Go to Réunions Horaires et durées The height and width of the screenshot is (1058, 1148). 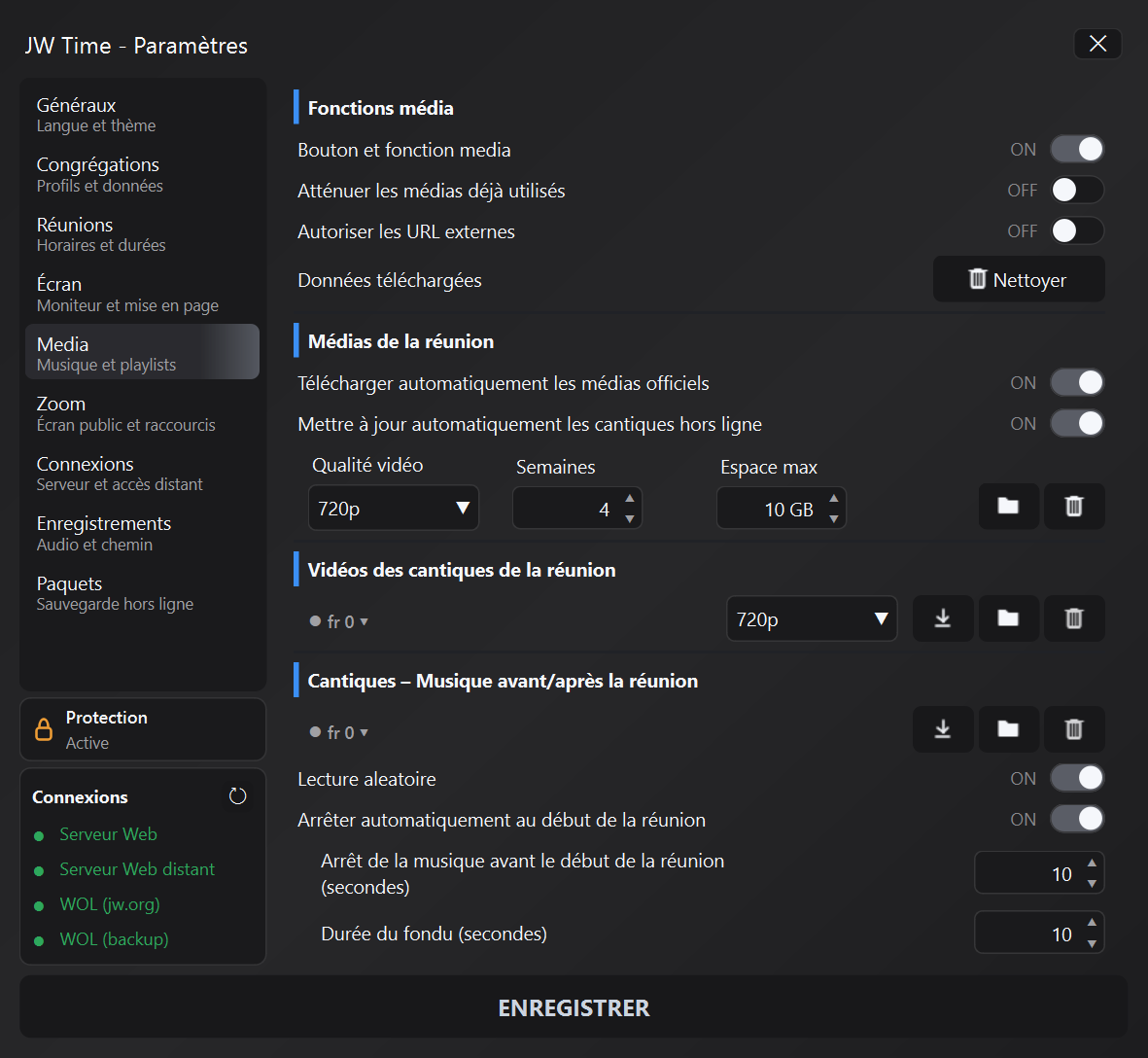142,234
